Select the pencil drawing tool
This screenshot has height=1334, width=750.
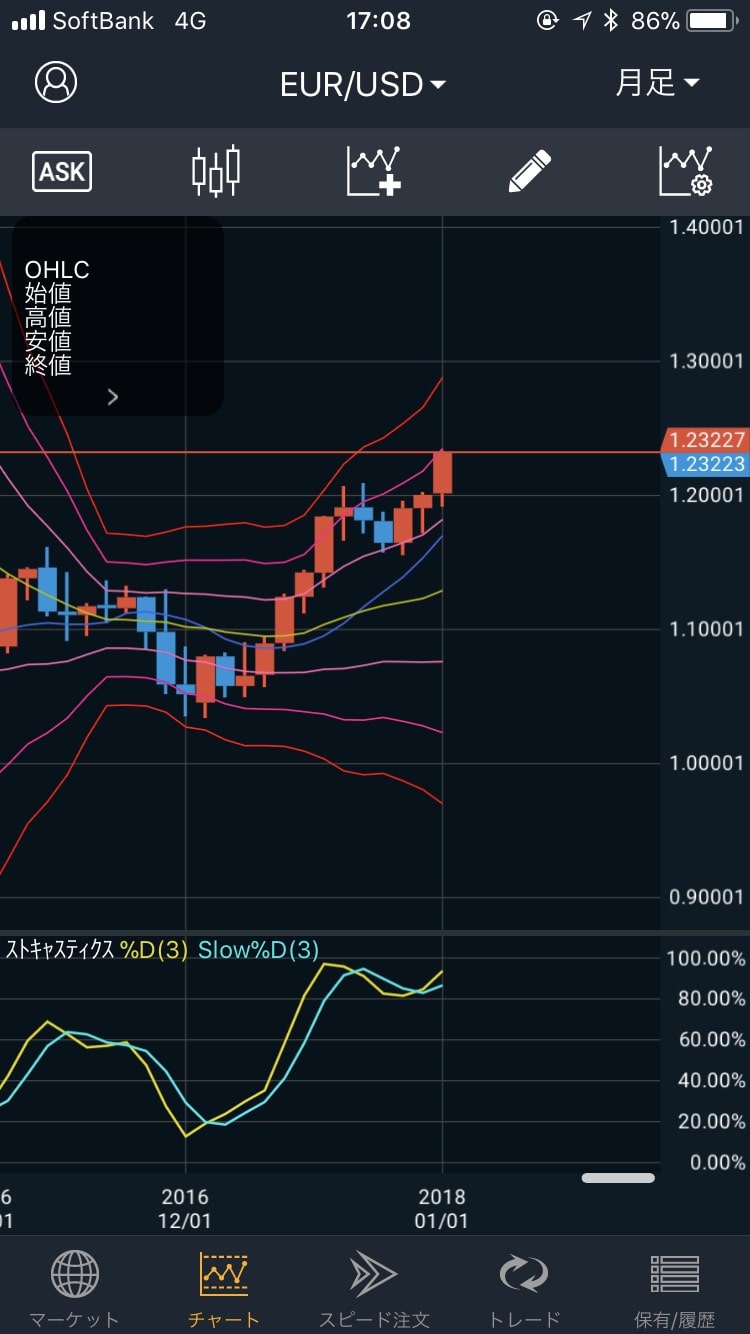(530, 171)
